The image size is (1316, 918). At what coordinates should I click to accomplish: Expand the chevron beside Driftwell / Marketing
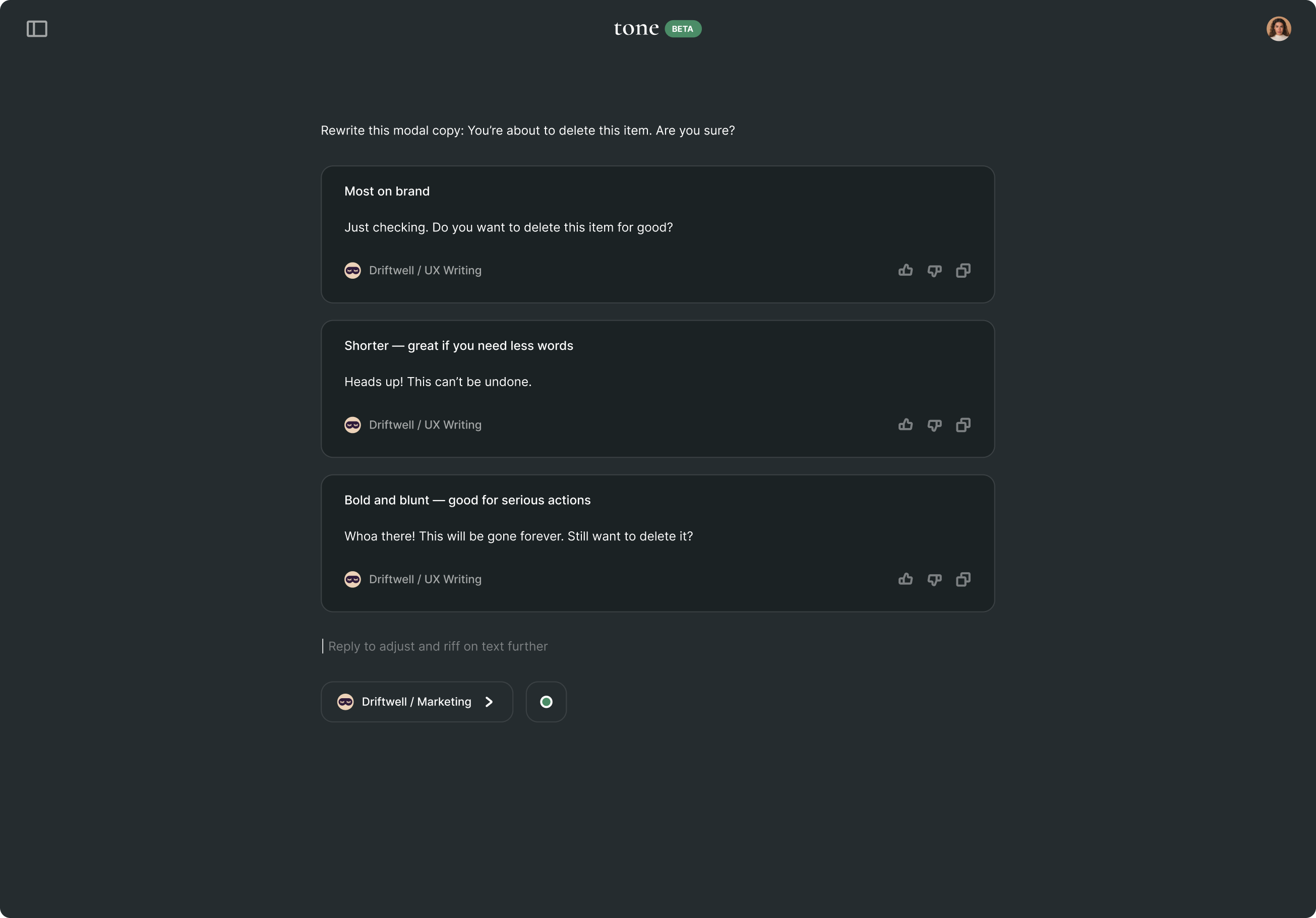489,702
